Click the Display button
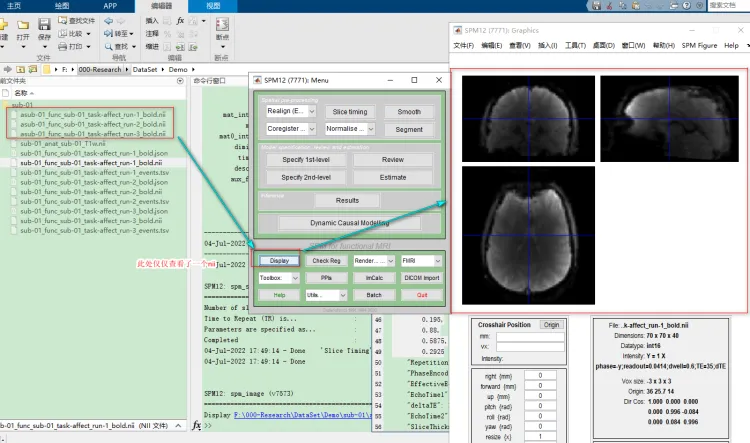 coord(279,261)
